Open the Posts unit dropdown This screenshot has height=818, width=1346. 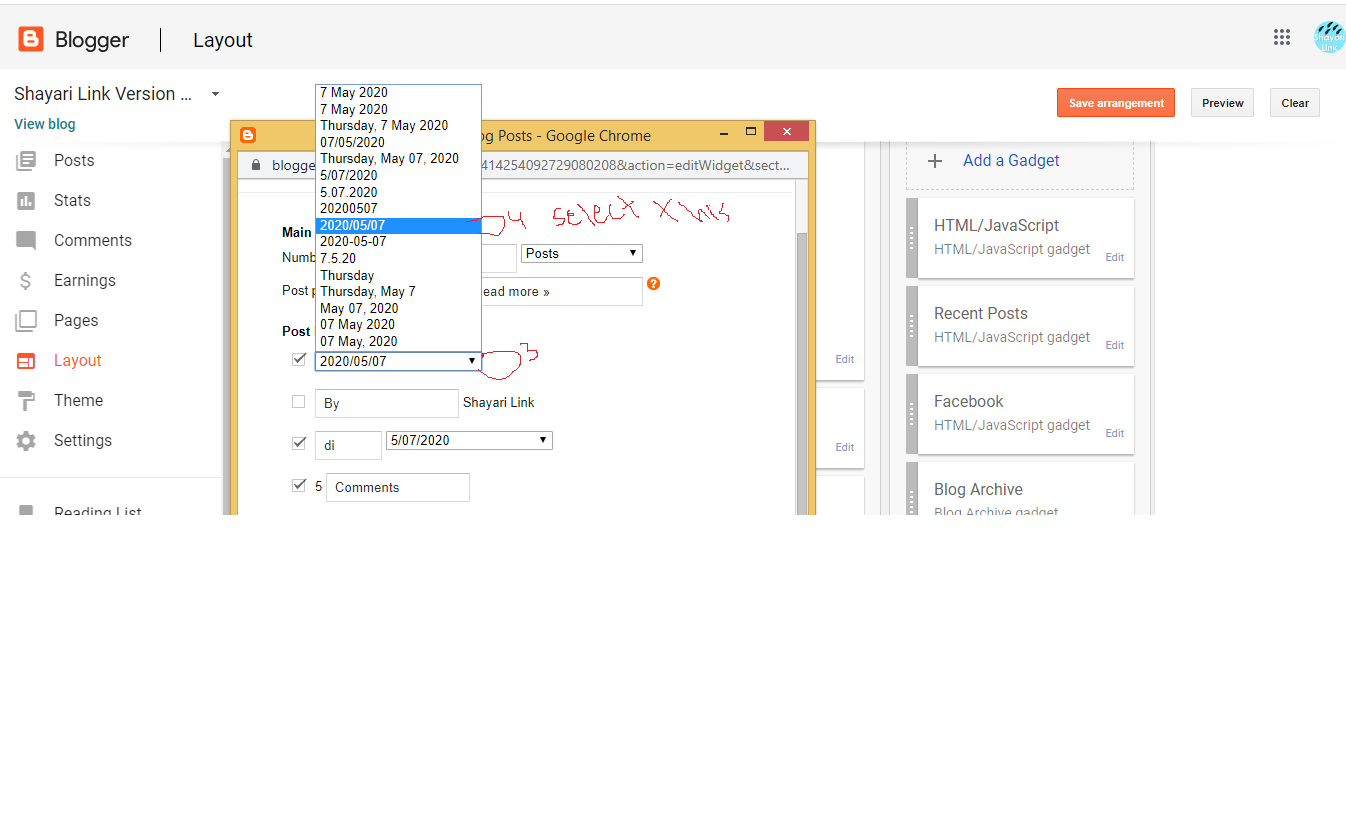point(582,254)
